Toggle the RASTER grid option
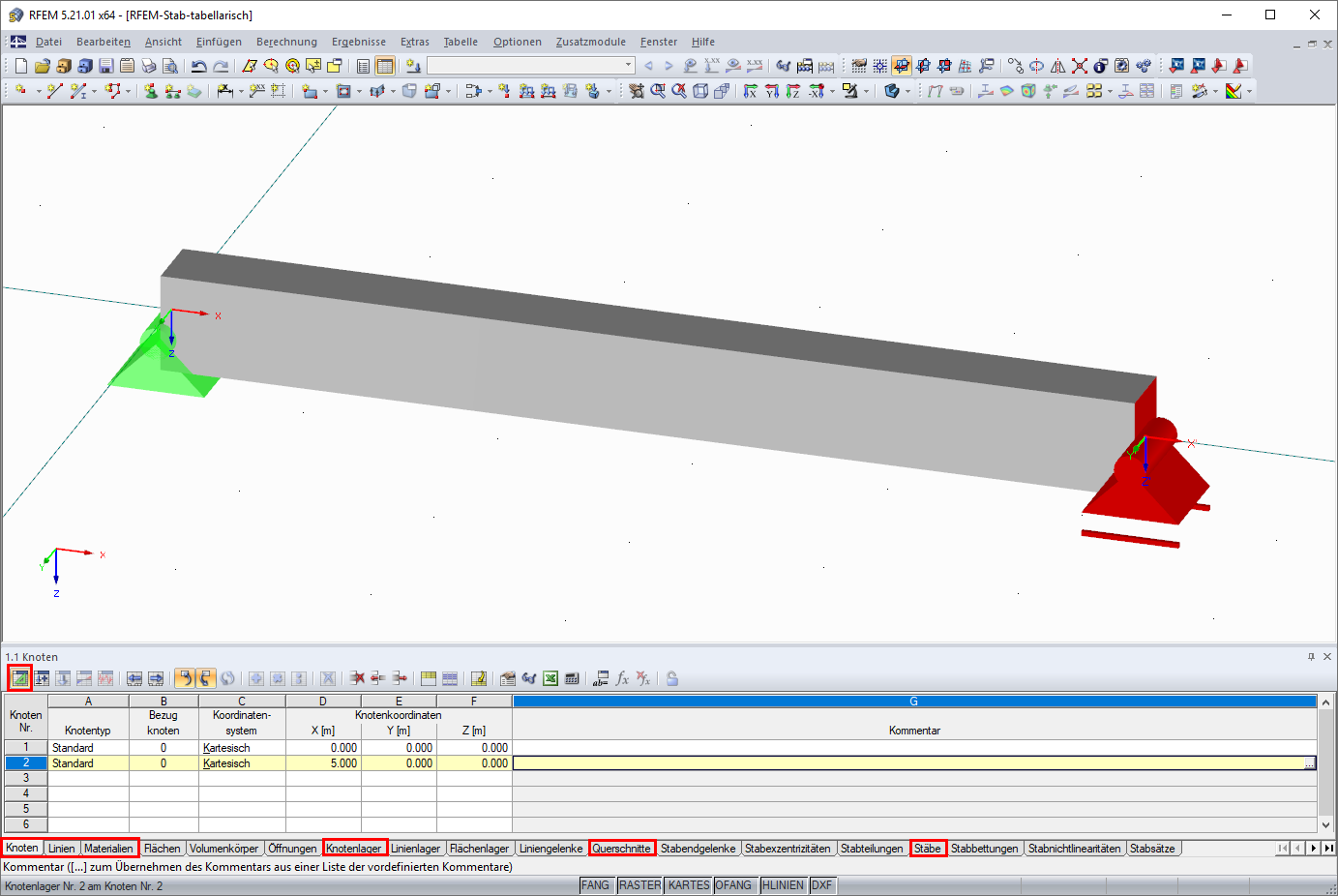Screen dimensions: 1338x896 click(640, 885)
